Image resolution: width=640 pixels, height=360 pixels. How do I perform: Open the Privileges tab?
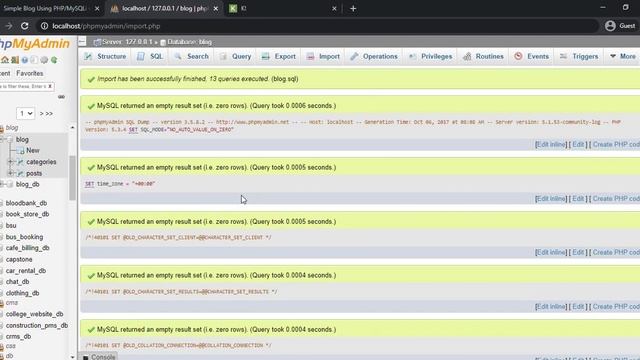(431, 56)
